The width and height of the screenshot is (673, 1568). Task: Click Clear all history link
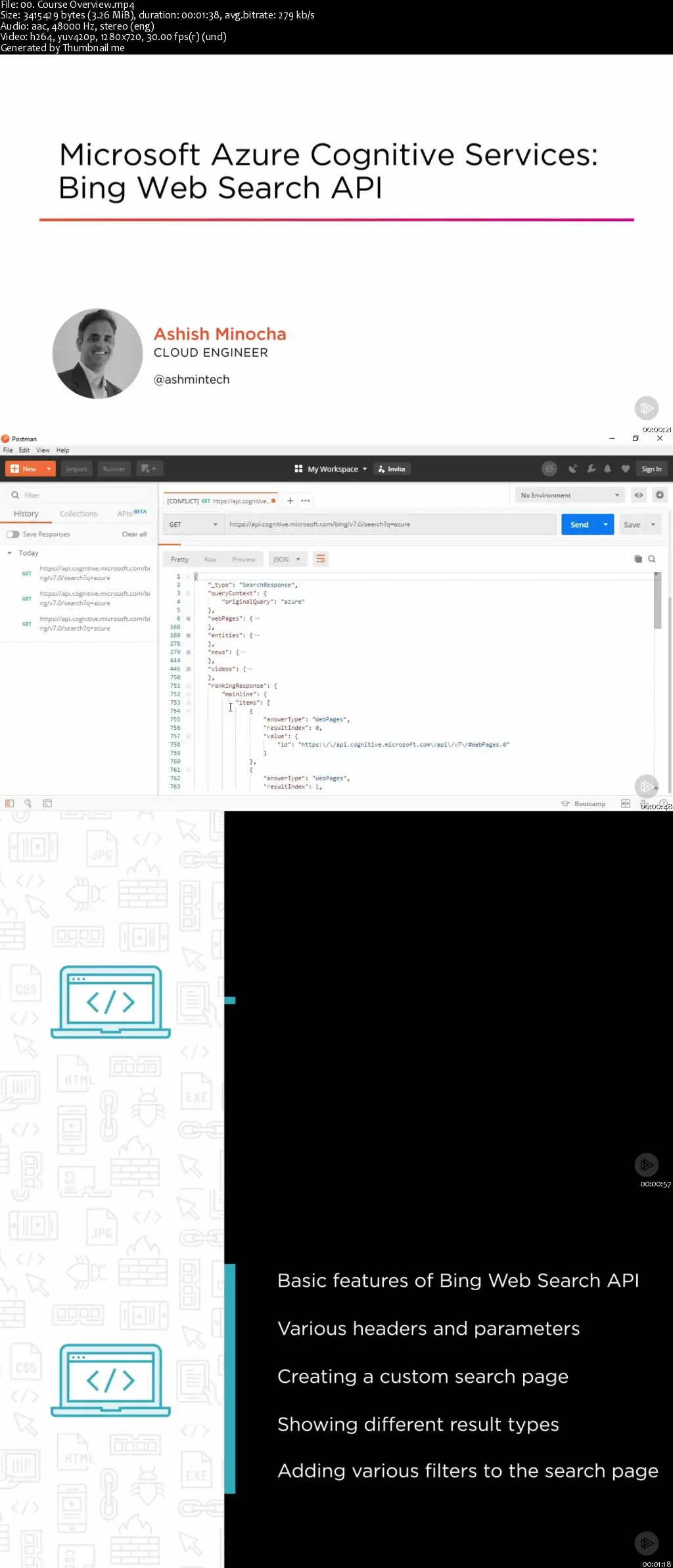pyautogui.click(x=134, y=534)
